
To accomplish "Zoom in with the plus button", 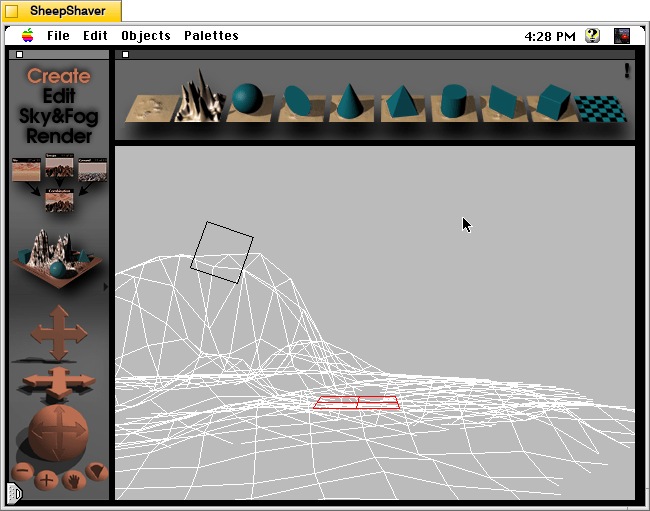I will click(x=46, y=480).
